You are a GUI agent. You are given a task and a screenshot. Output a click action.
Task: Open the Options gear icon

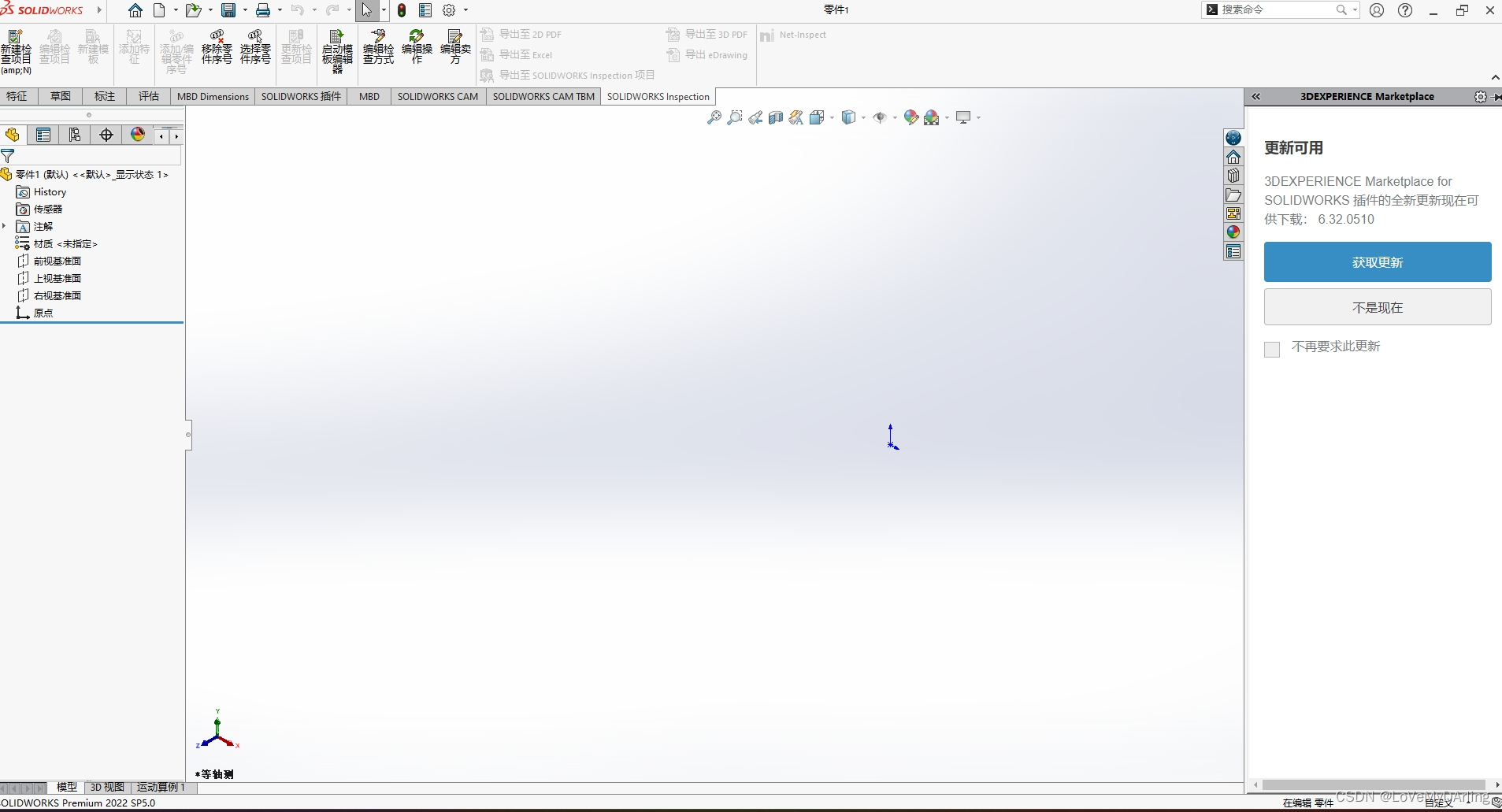[449, 10]
